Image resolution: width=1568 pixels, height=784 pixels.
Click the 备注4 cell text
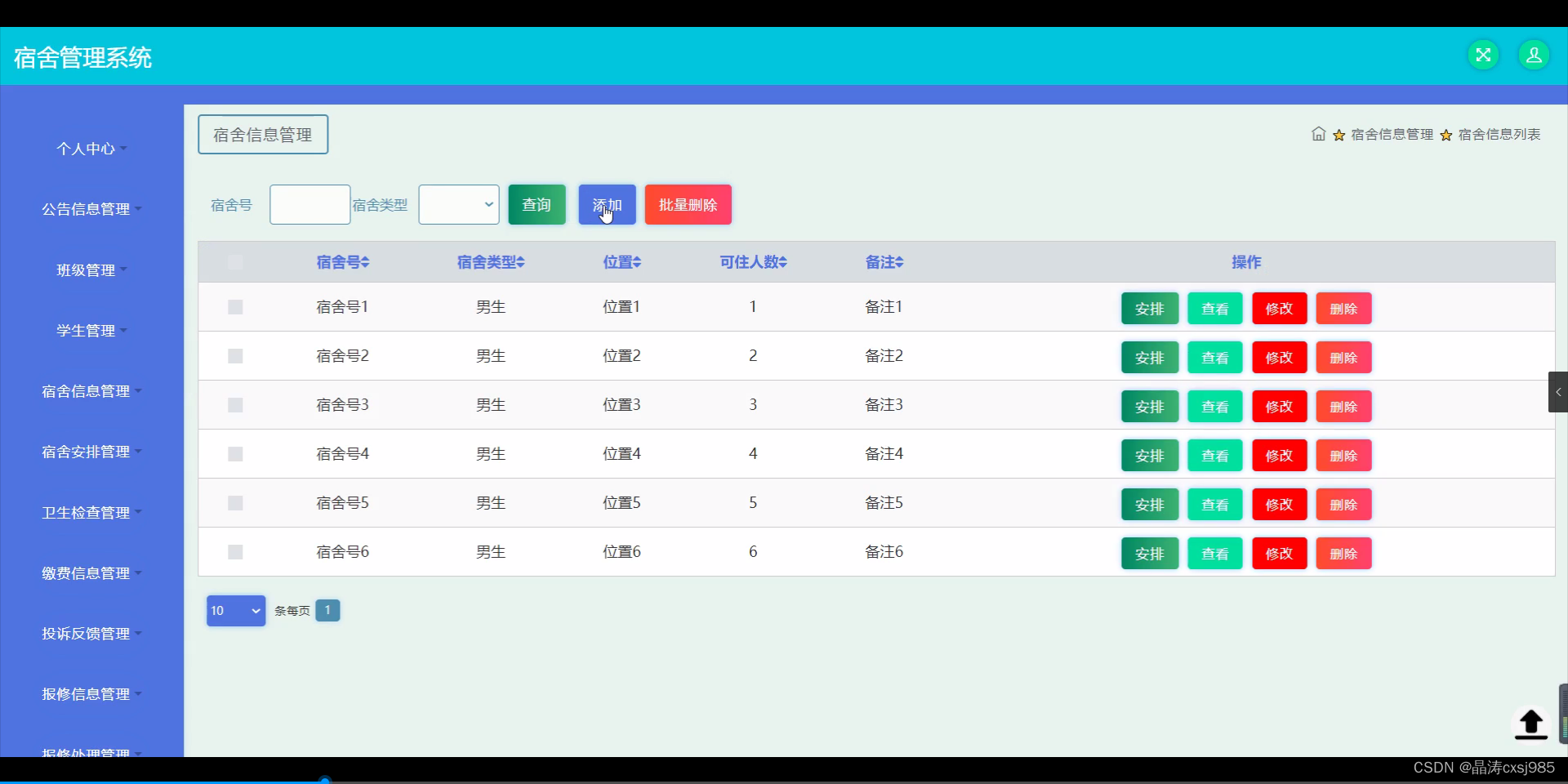click(x=884, y=454)
